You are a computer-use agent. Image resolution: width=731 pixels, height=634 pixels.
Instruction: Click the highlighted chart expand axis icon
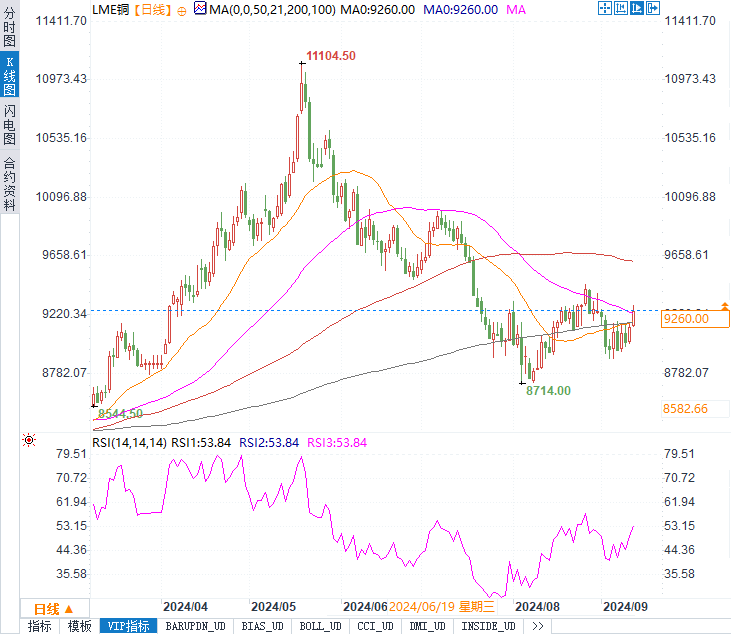pyautogui.click(x=637, y=8)
